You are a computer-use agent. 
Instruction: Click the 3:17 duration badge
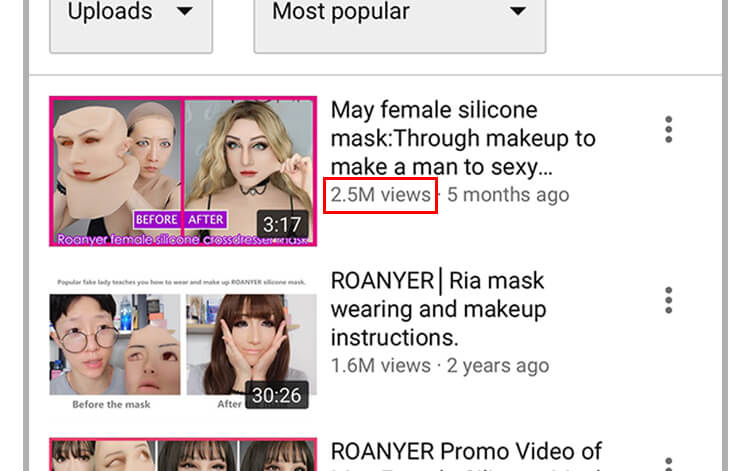282,224
